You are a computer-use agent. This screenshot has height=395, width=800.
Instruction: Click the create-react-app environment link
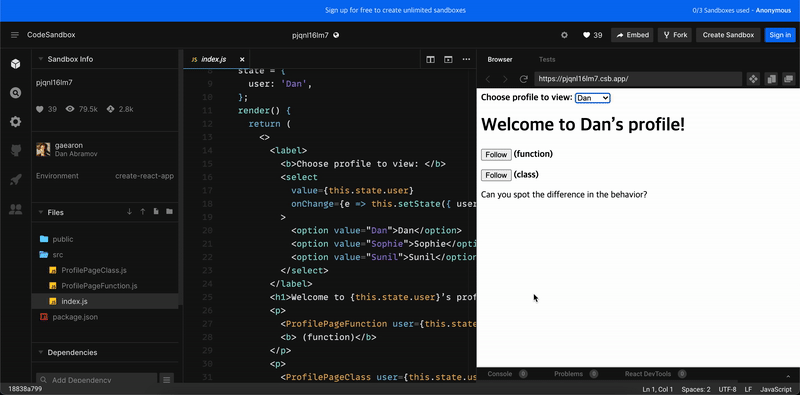point(144,176)
